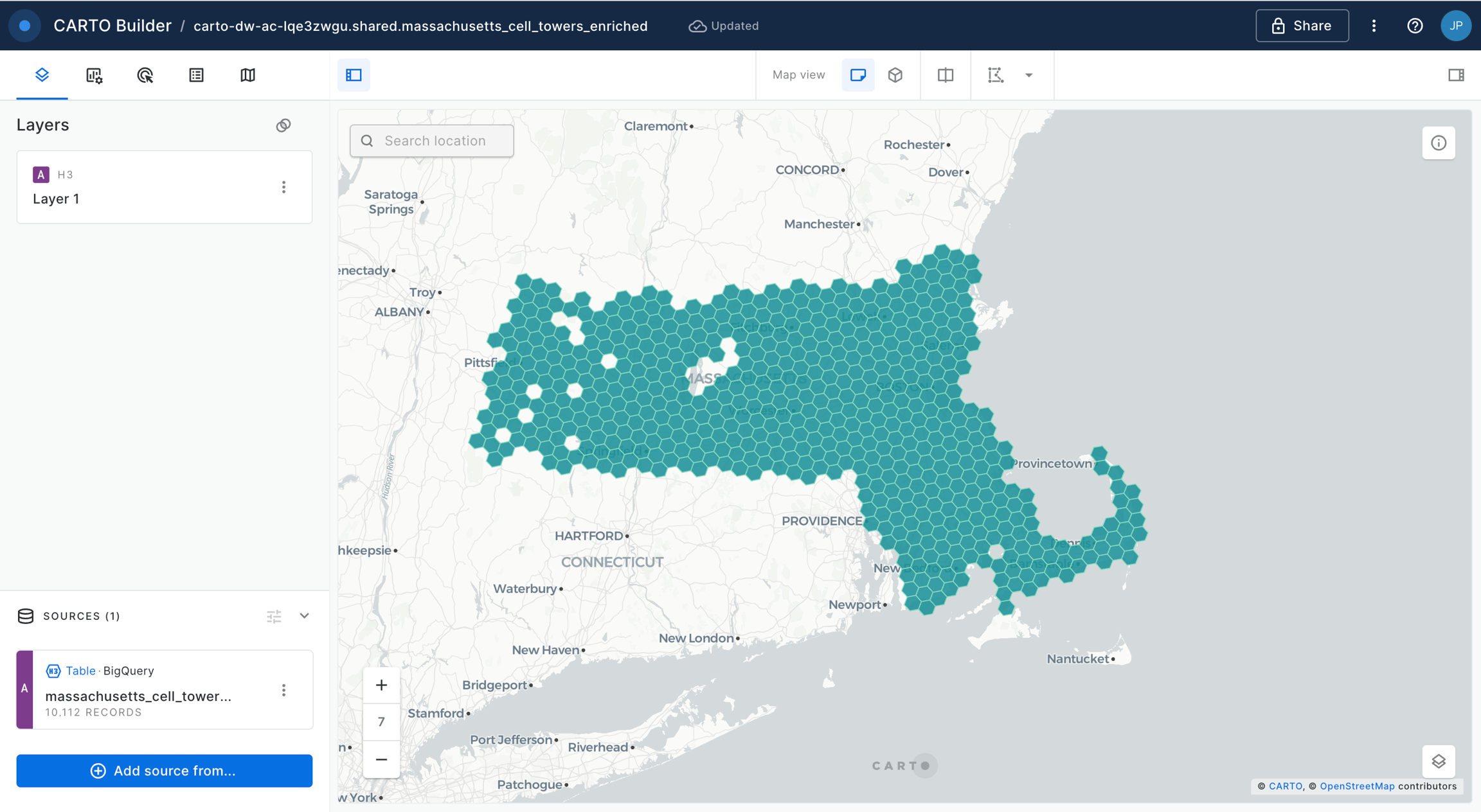Open the Basemap tab icon

(247, 75)
